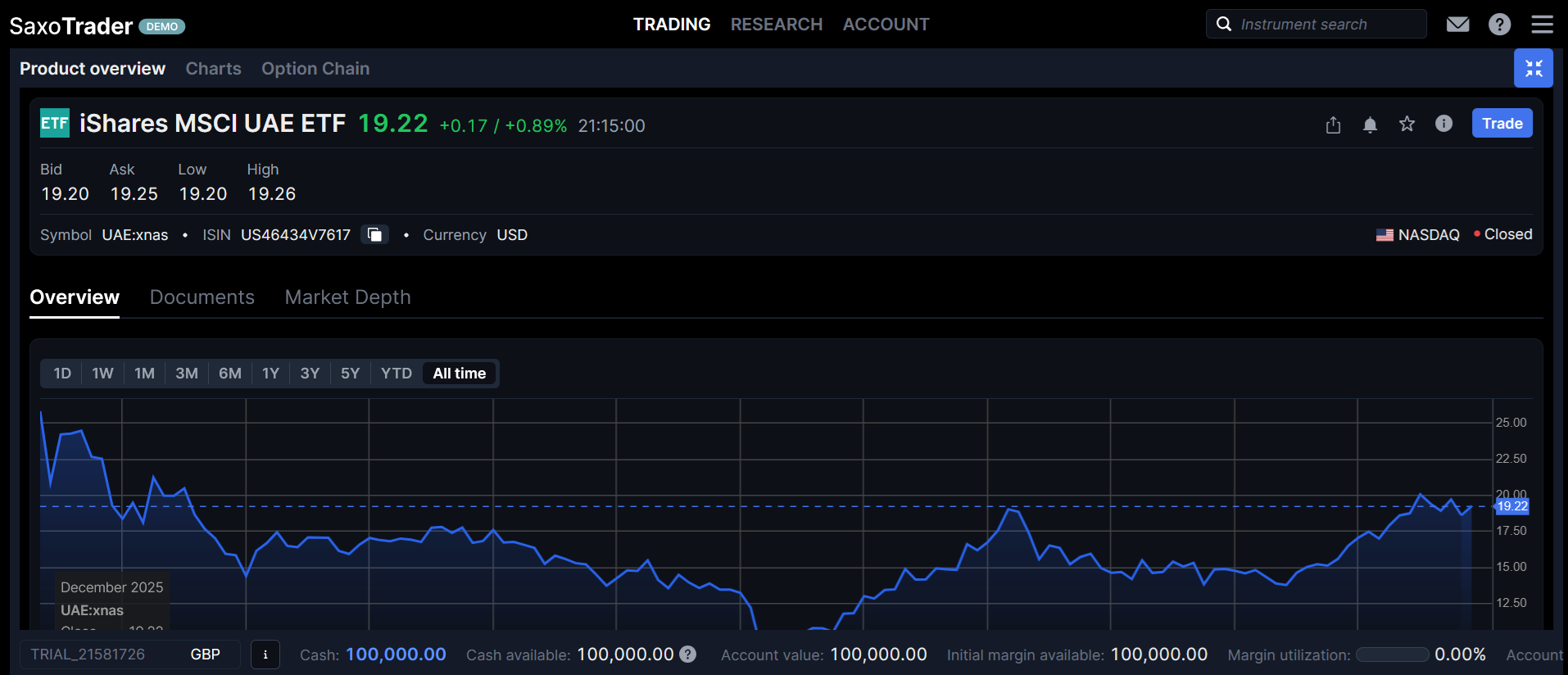Open the hamburger main menu
This screenshot has height=675, width=1568.
1543,25
